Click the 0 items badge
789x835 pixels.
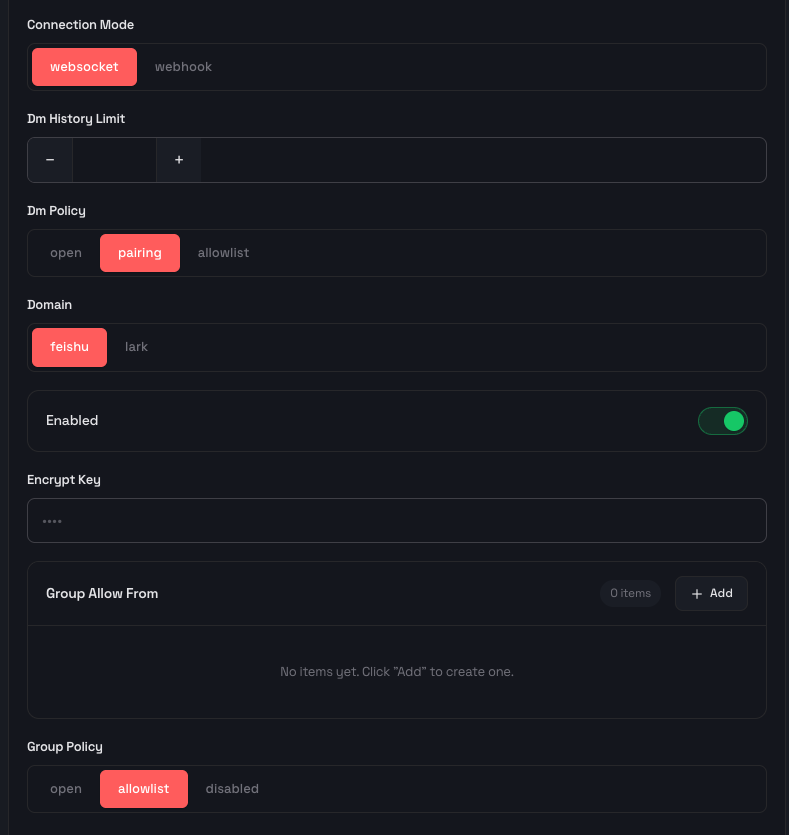point(630,593)
